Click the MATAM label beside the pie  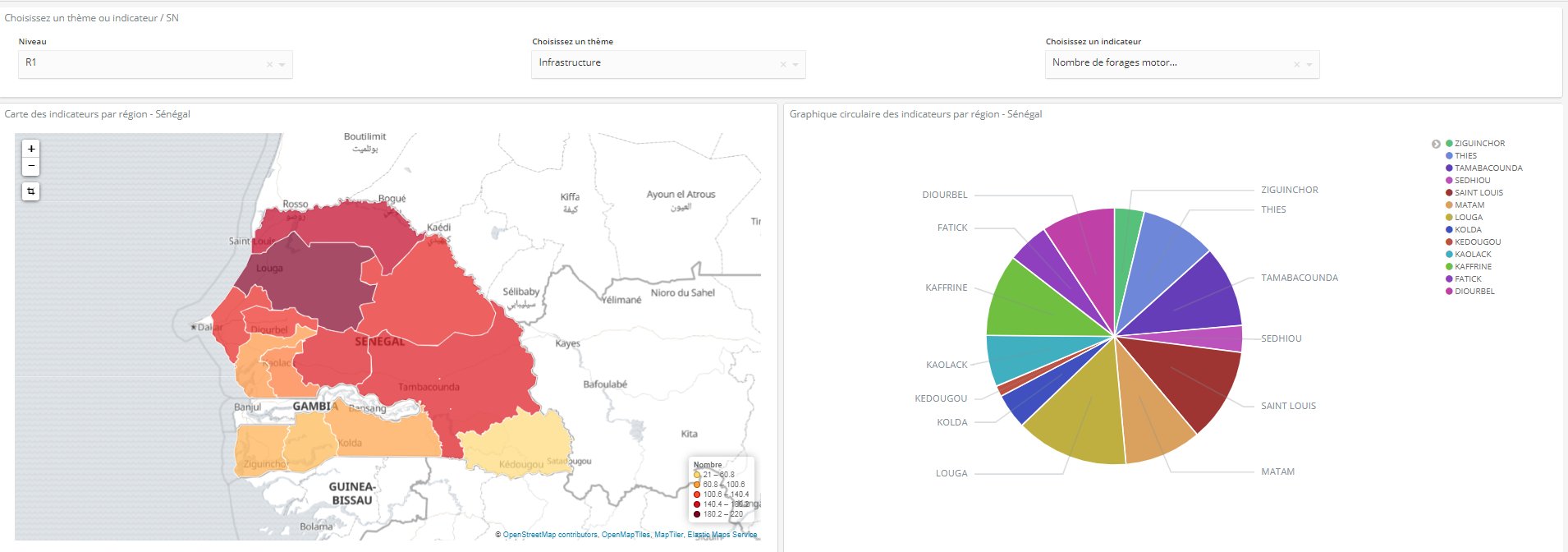[x=1278, y=471]
